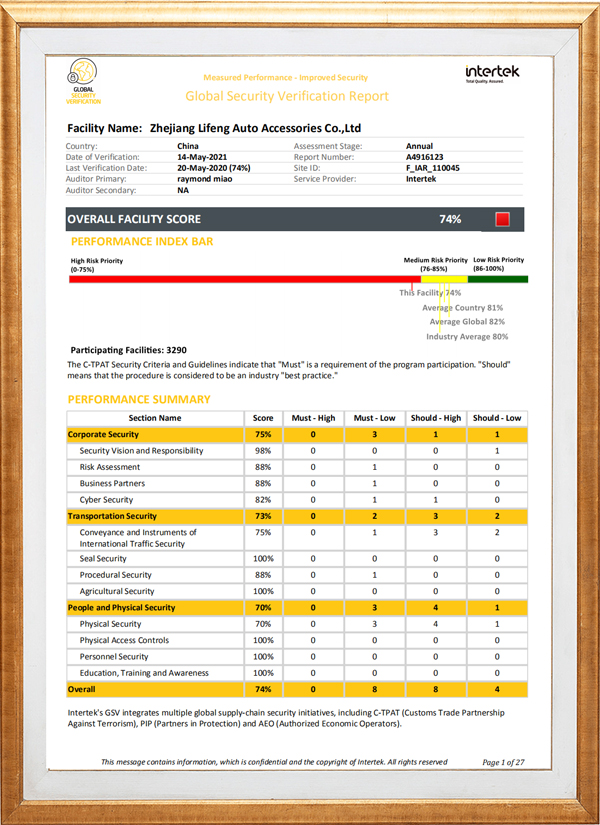Click the Must - High column header
The image size is (600, 825).
pos(312,418)
